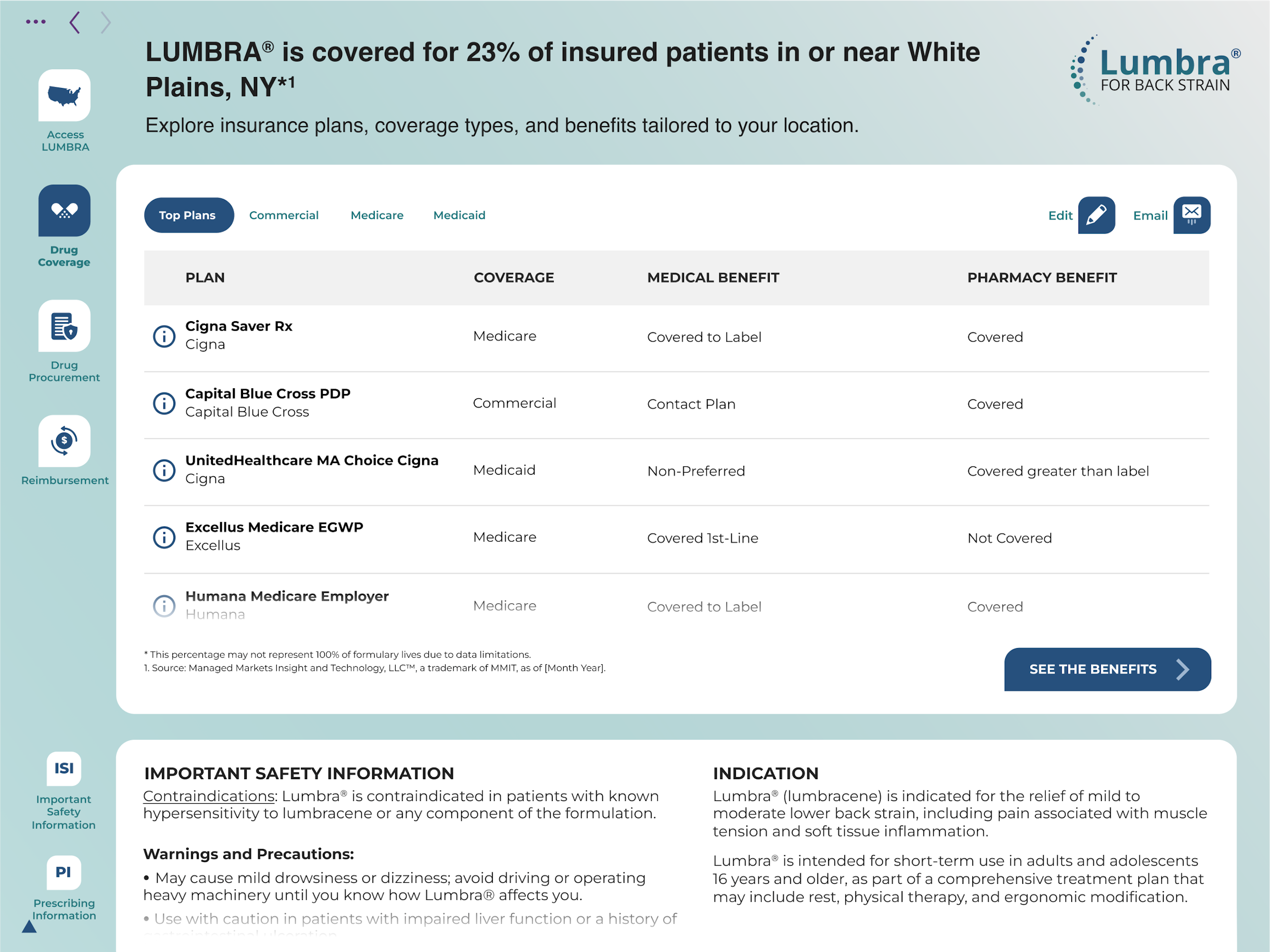Switch to the Medicare tab
1270x952 pixels.
(x=377, y=215)
